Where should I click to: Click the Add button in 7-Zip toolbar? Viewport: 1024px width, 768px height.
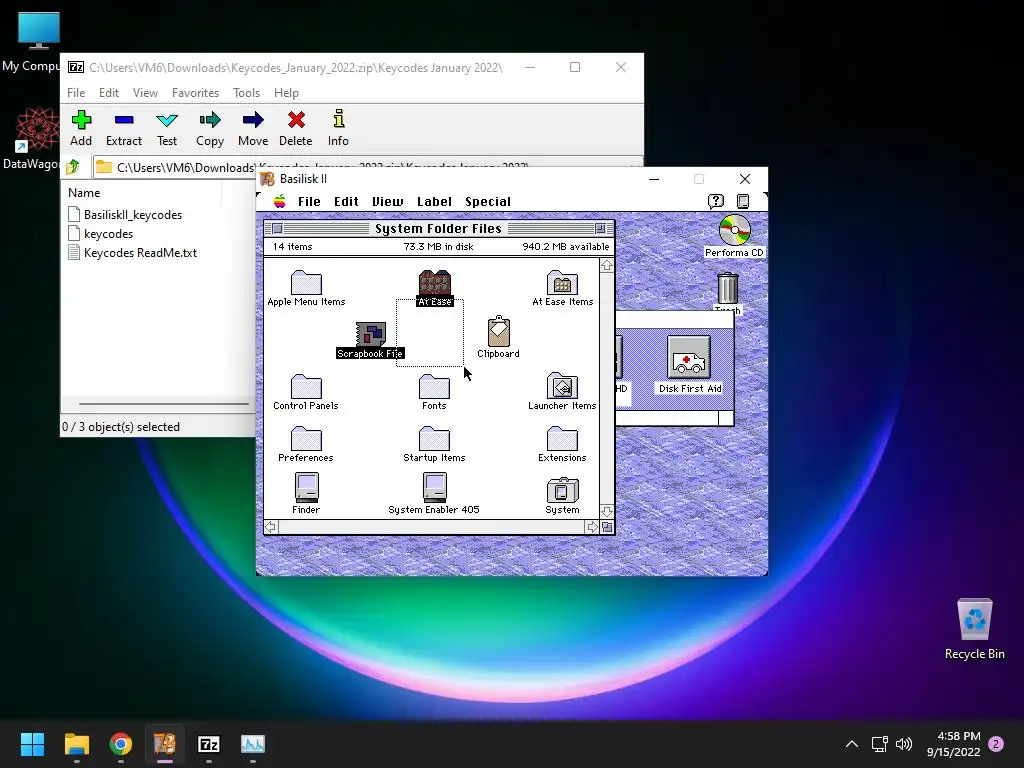pyautogui.click(x=81, y=128)
